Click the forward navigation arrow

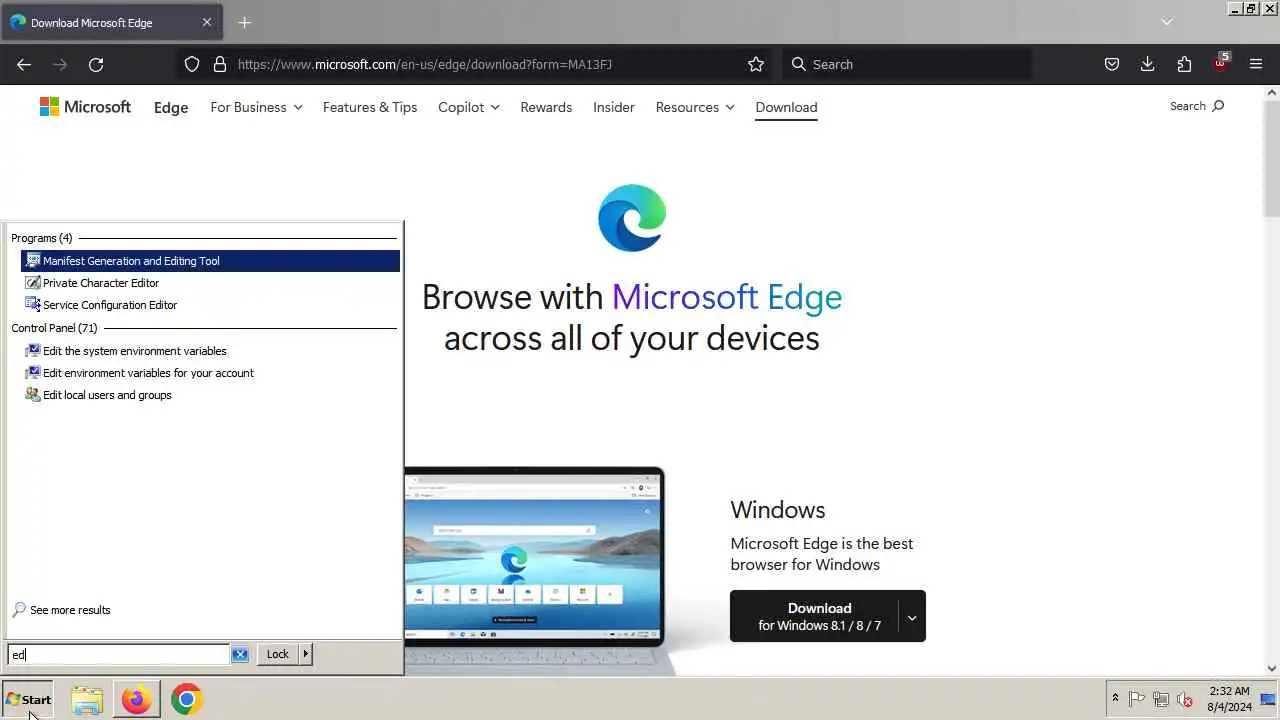pyautogui.click(x=60, y=64)
